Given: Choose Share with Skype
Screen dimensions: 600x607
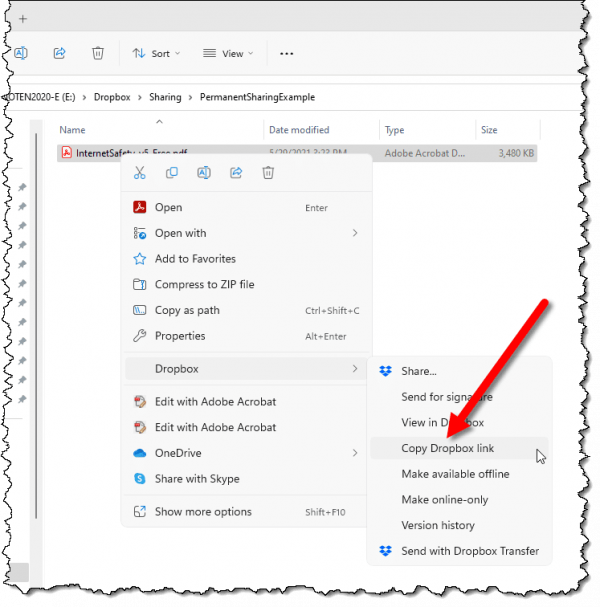Looking at the screenshot, I should coord(246,479).
